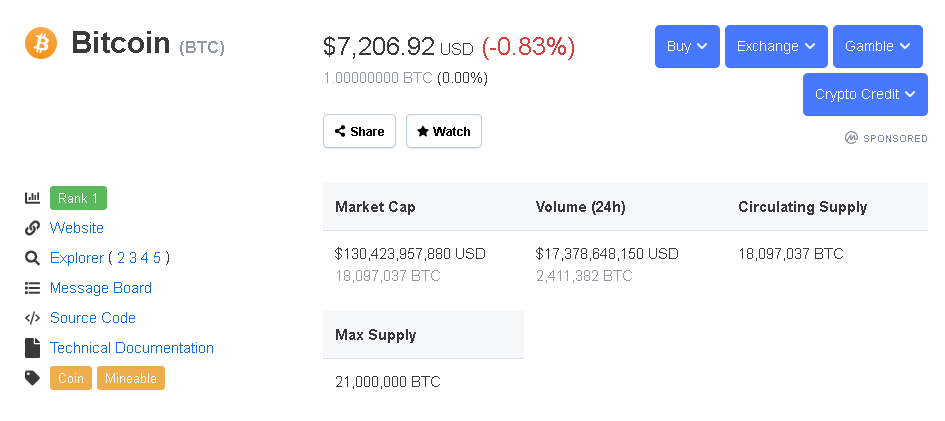Screen dimensions: 945x421
Task: Open Explorer alternative link 3
Action: click(x=133, y=258)
